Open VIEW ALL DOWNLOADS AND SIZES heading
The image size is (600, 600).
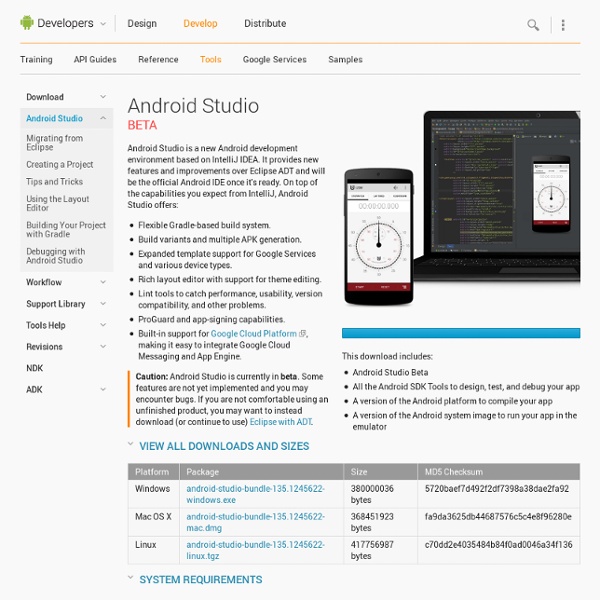pos(224,446)
